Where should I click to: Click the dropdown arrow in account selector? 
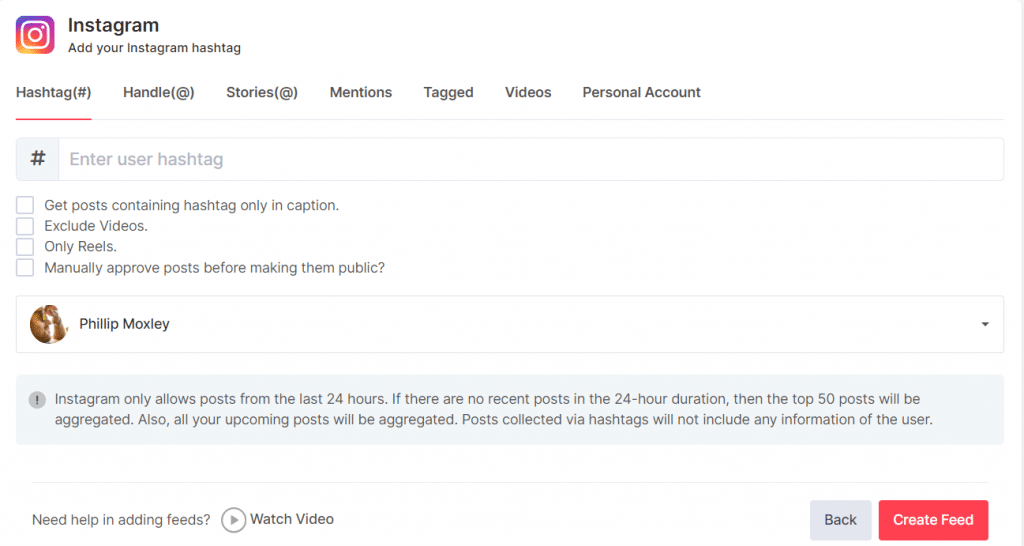click(x=985, y=325)
